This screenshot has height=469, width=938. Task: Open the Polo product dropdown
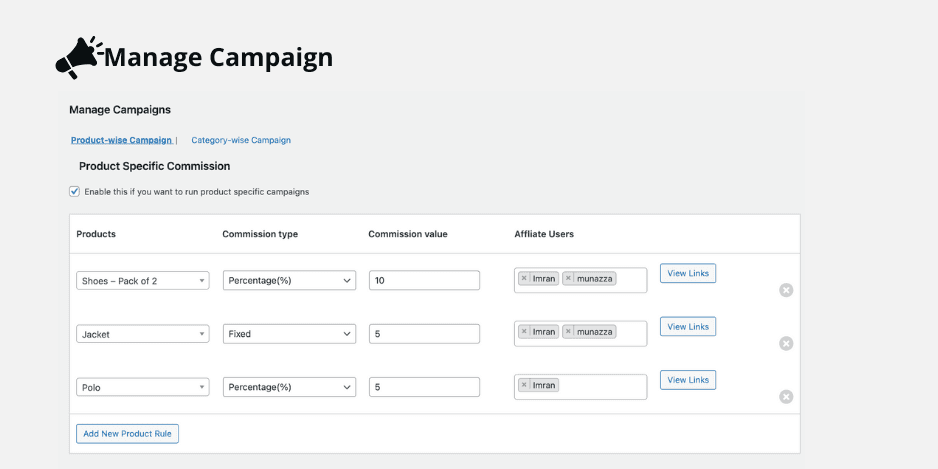tap(142, 387)
